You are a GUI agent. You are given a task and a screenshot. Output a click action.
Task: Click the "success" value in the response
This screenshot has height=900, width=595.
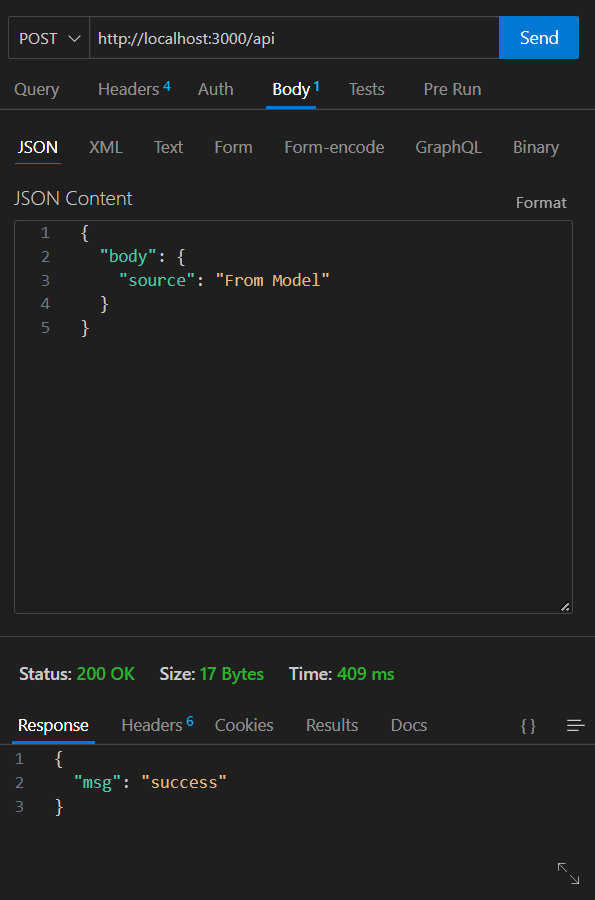click(x=184, y=782)
